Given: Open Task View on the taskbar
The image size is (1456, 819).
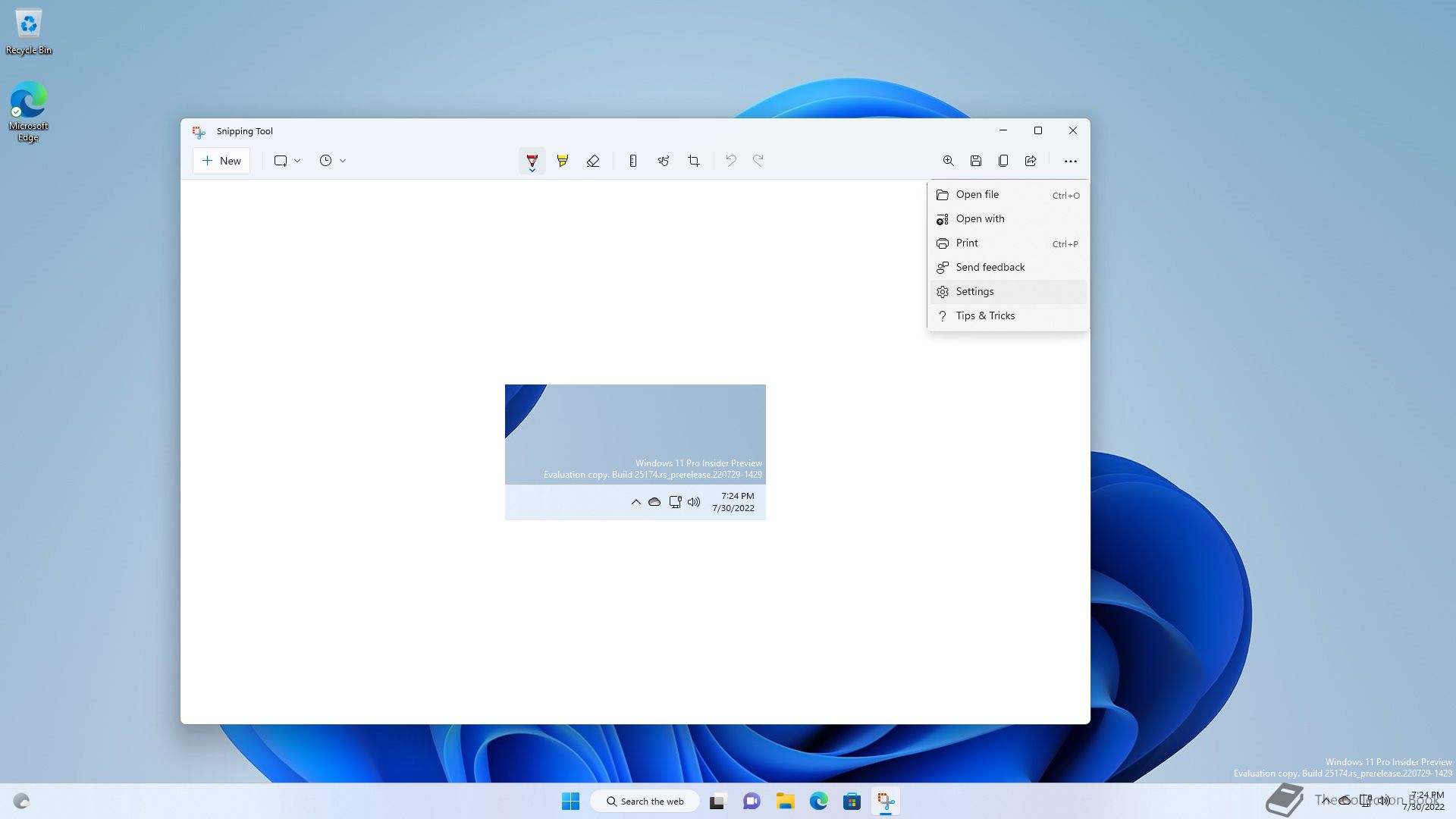Looking at the screenshot, I should [x=717, y=801].
